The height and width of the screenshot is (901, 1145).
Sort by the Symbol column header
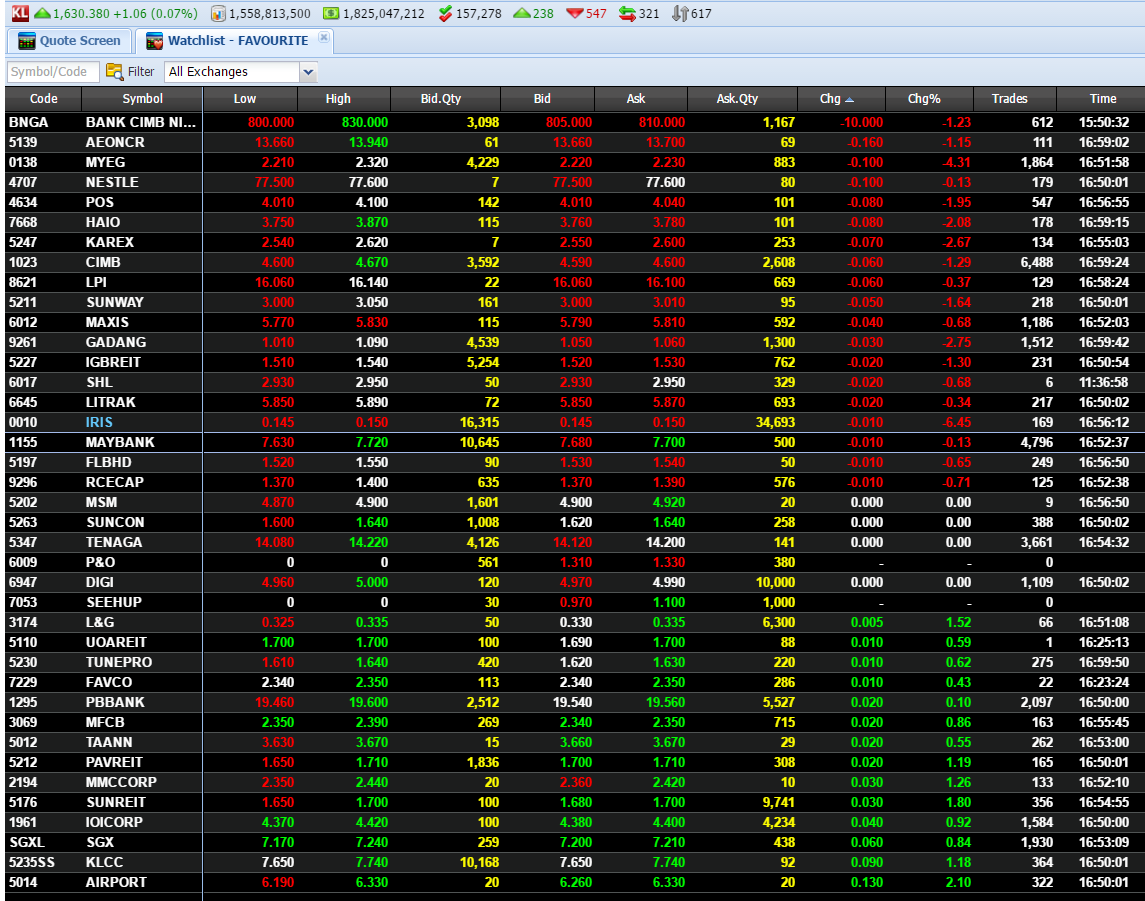pos(142,99)
